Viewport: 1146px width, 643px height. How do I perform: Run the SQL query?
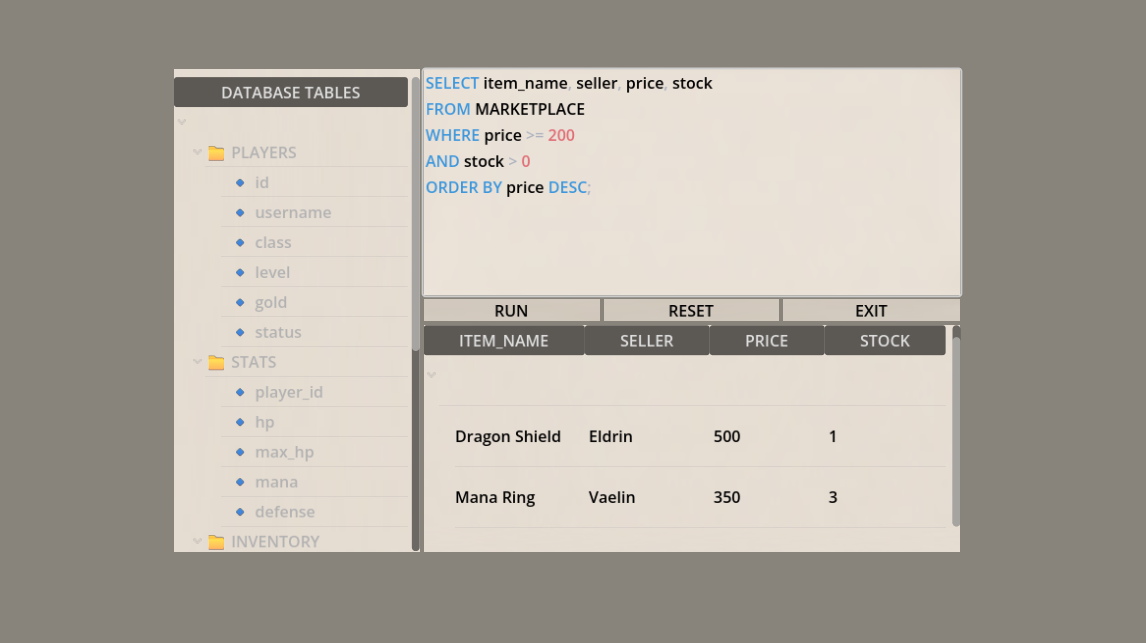point(512,311)
